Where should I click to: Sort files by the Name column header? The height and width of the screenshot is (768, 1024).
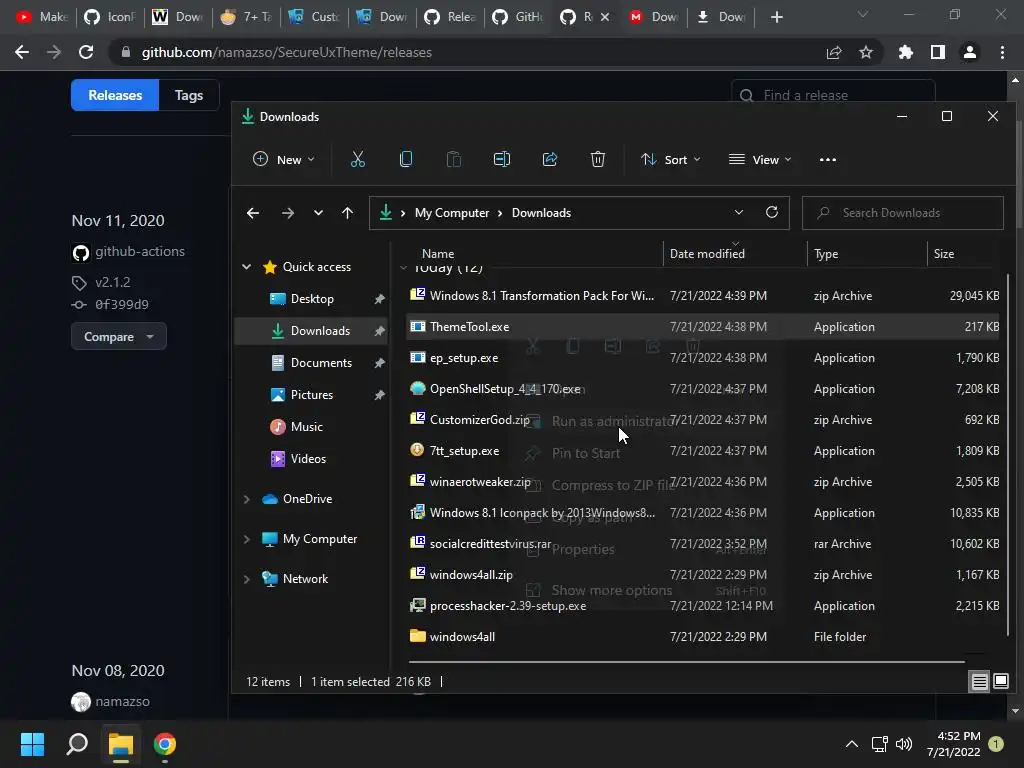438,254
